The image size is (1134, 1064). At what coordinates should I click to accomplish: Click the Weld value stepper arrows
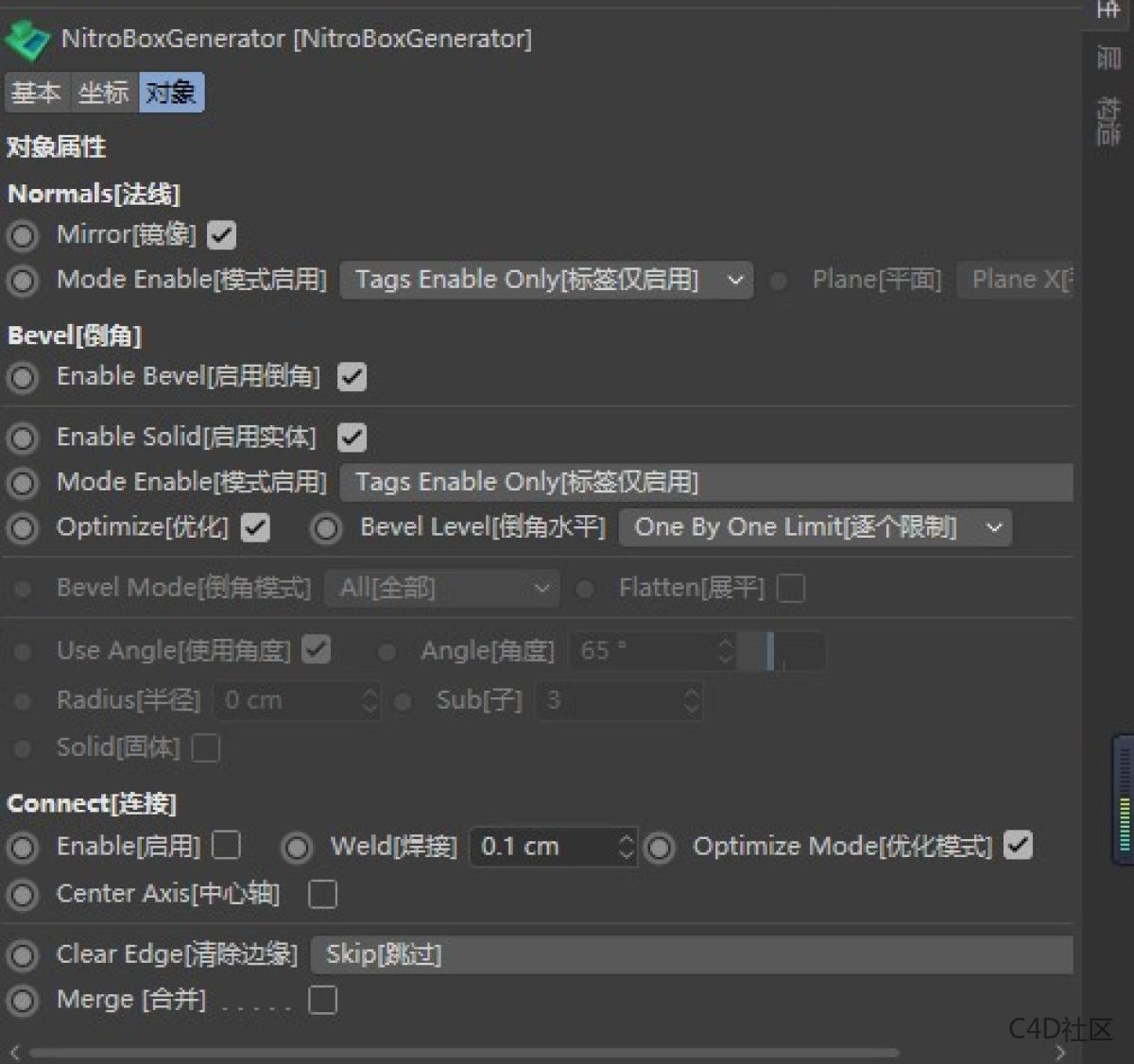point(627,847)
